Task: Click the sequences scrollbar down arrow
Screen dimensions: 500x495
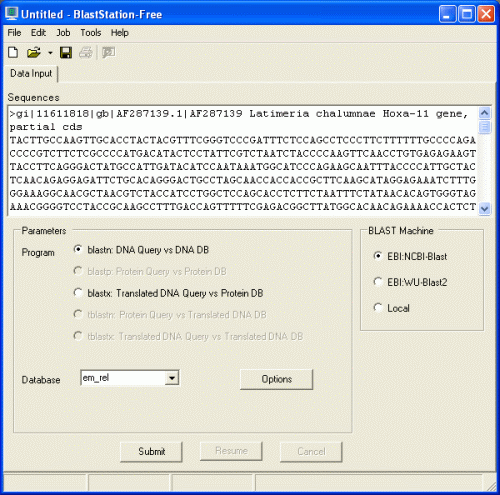Action: coord(485,209)
